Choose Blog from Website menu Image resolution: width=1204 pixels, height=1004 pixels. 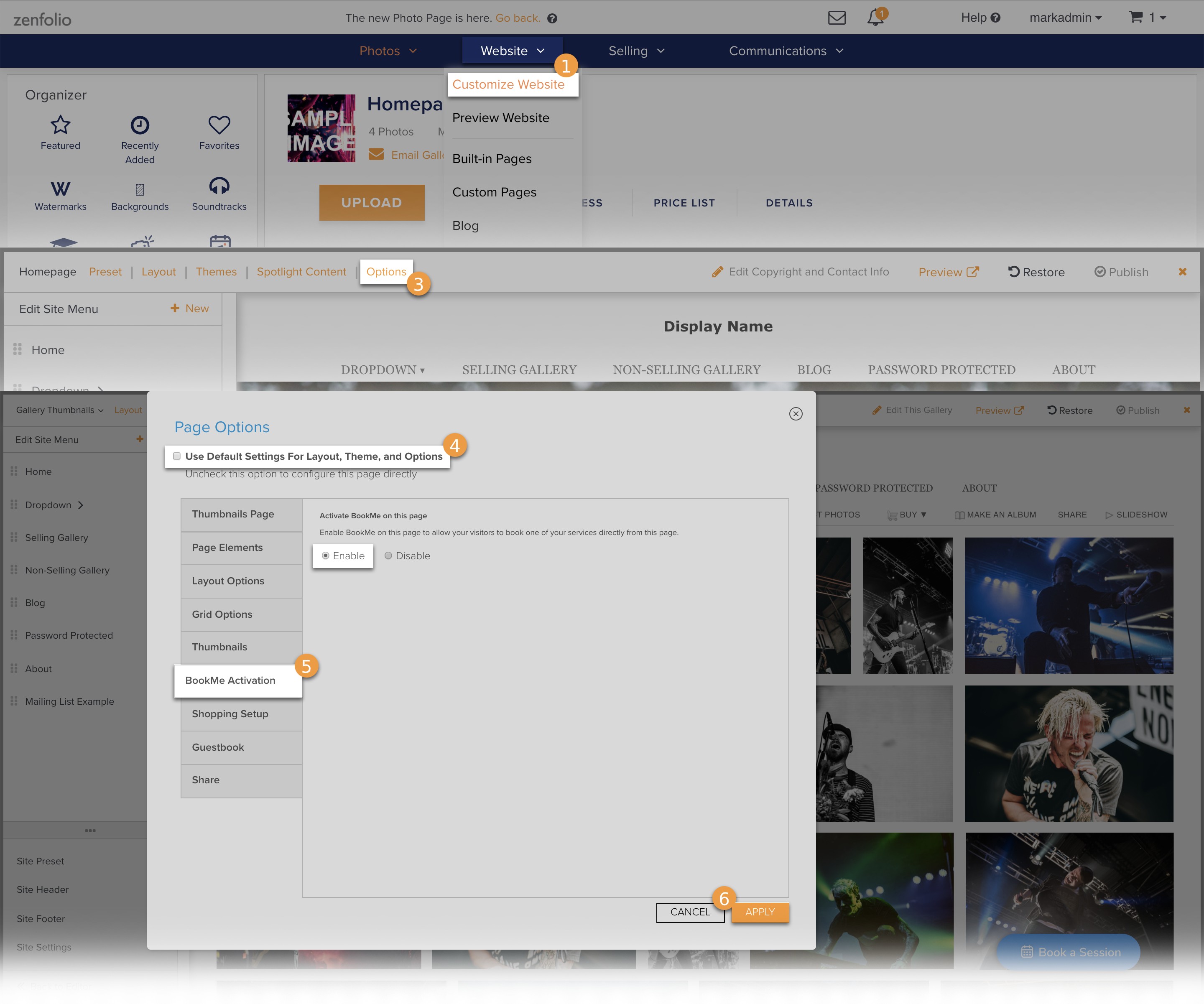point(466,225)
